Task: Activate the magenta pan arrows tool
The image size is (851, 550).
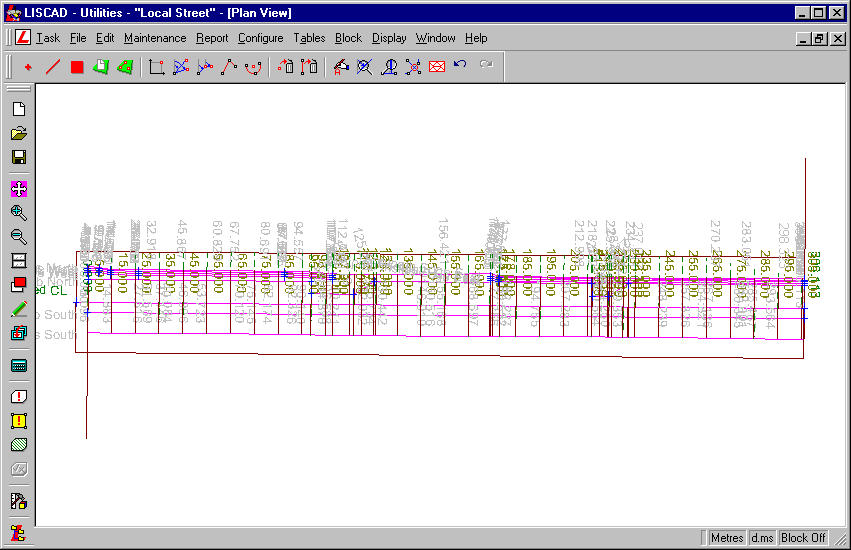Action: [x=19, y=189]
